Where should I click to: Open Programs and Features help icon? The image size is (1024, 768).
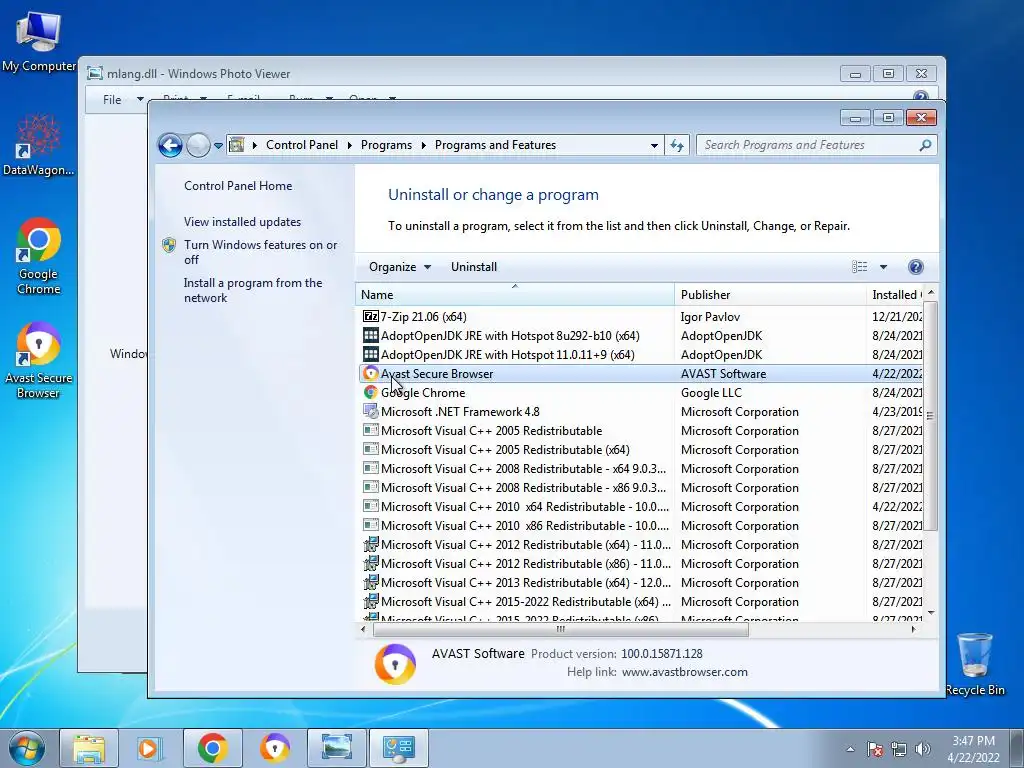916,266
